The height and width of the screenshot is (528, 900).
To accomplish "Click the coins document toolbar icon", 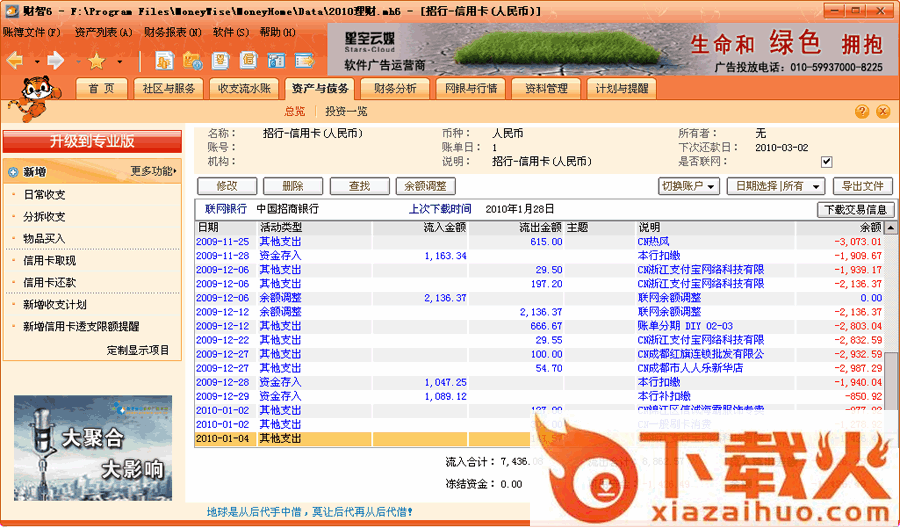I will tap(165, 60).
